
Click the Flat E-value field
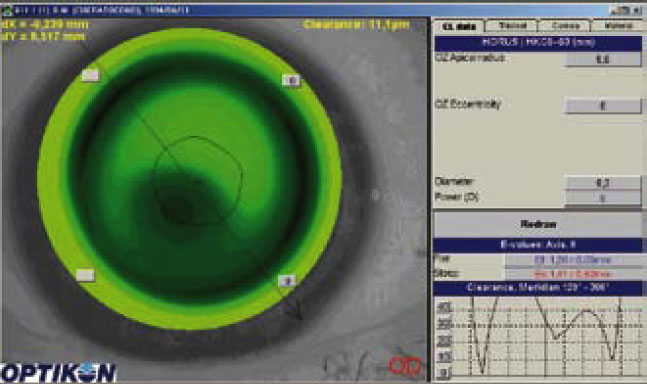[573, 260]
